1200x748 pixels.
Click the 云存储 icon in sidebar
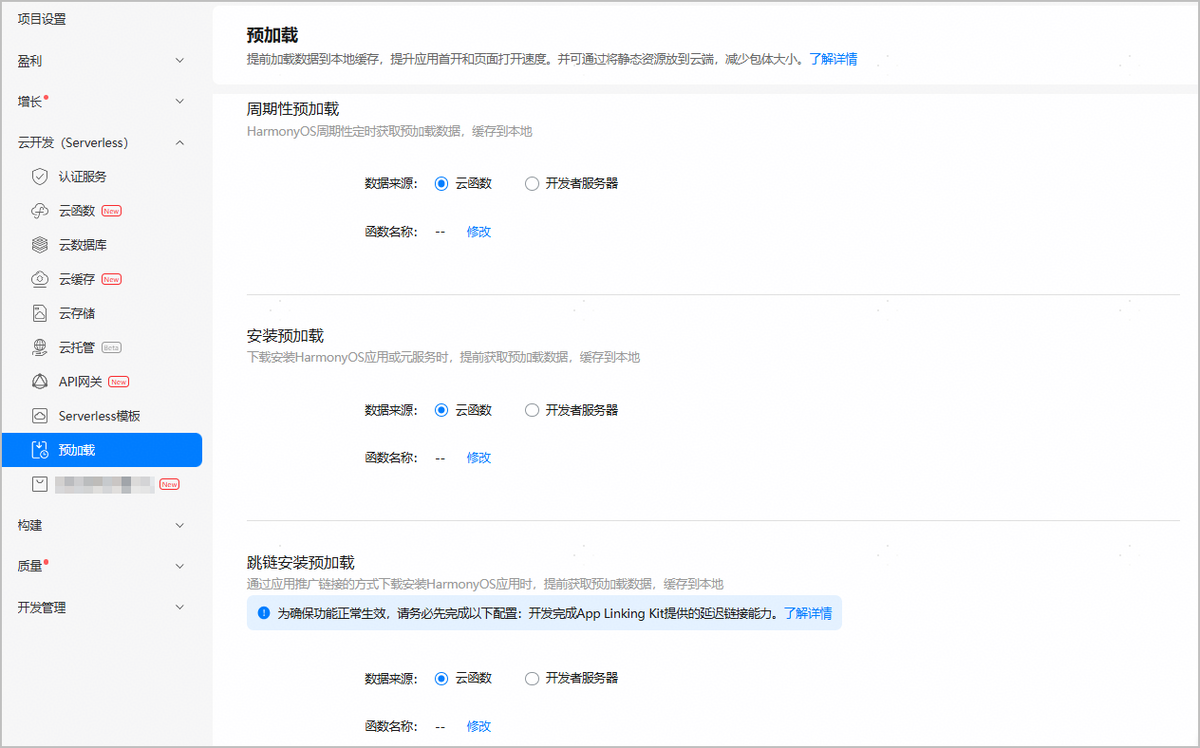40,313
